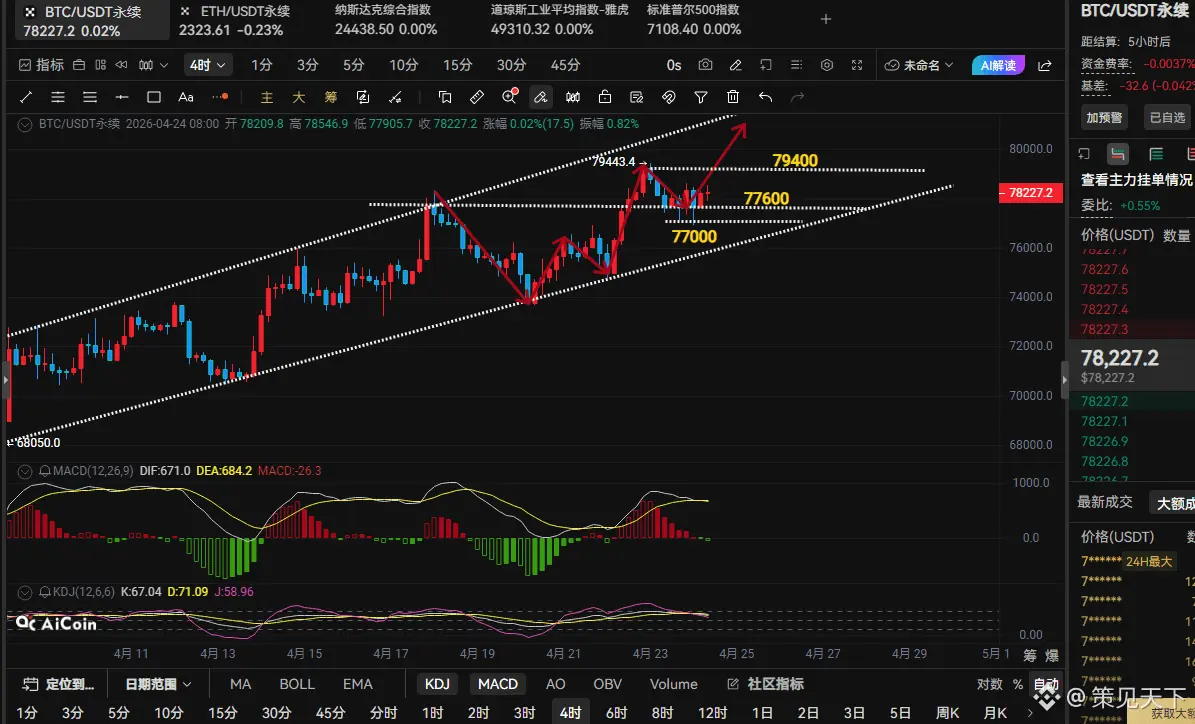Select the 15分 timeframe in top bar
Viewport: 1195px width, 724px height.
[457, 65]
